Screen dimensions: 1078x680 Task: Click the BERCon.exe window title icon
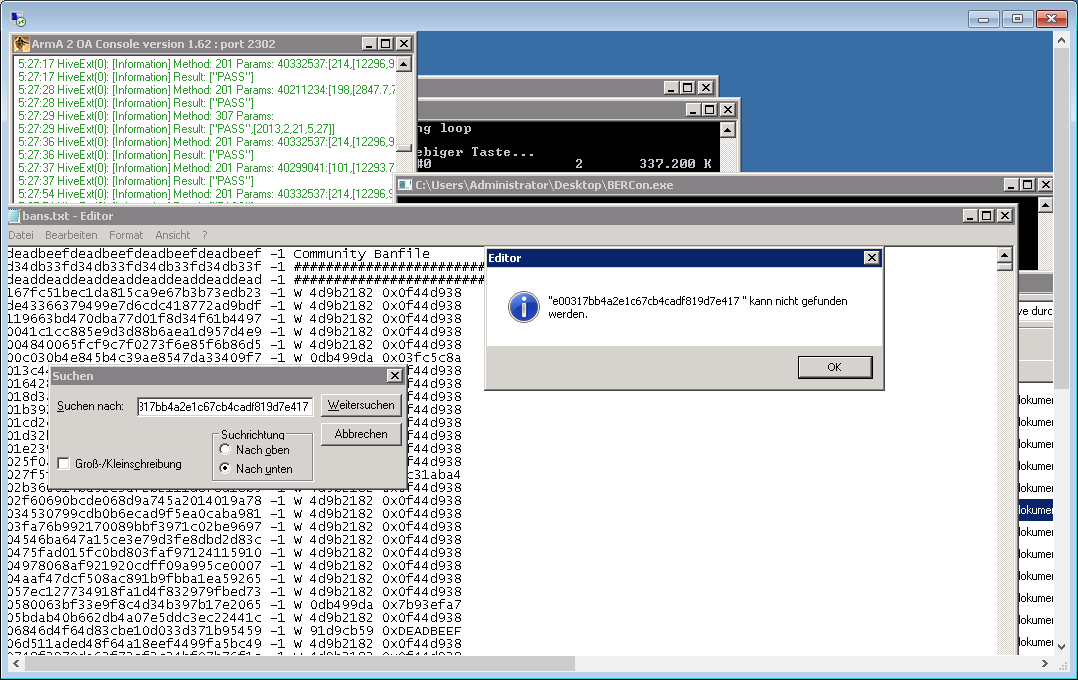tap(406, 185)
